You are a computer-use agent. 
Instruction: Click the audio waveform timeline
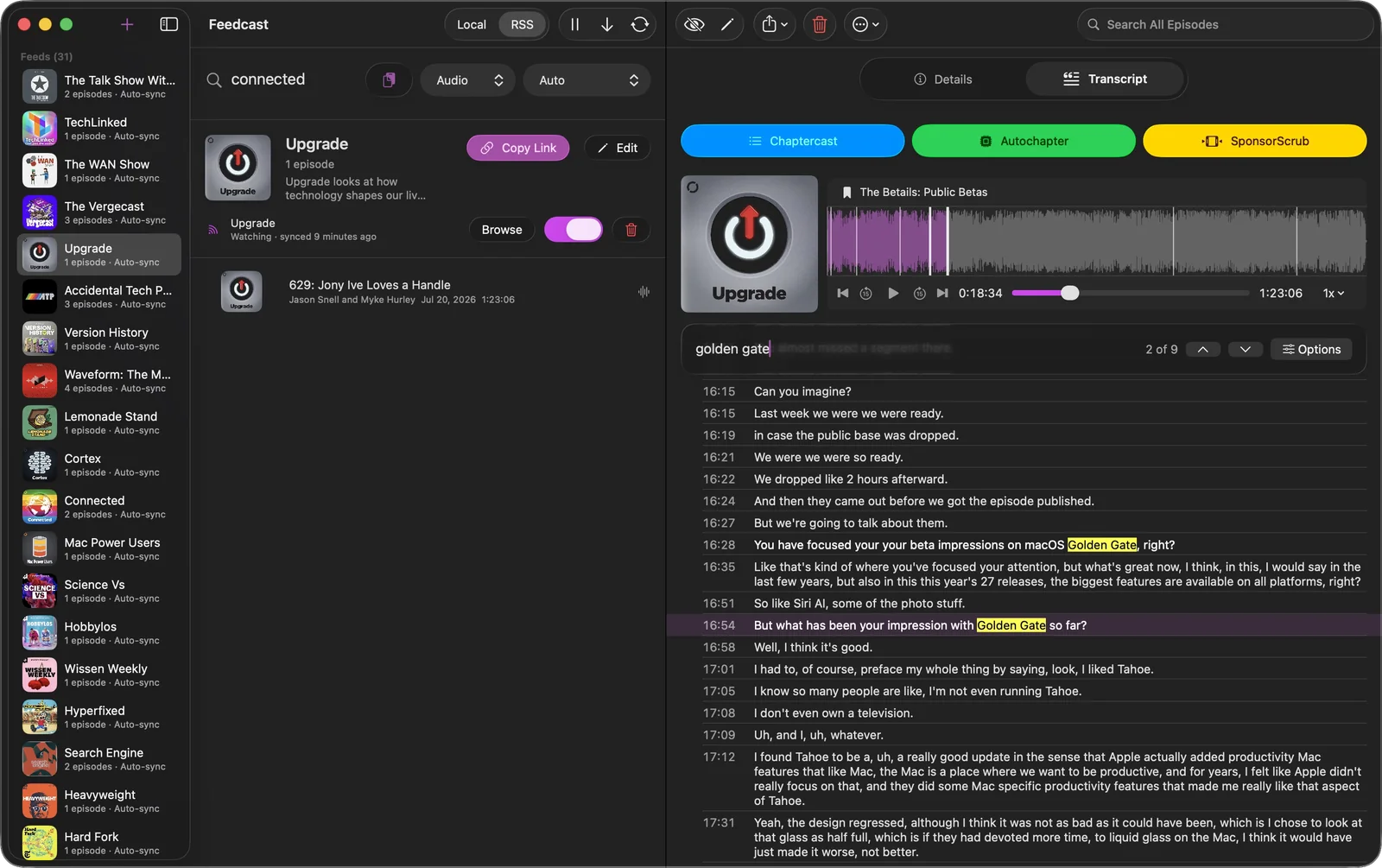click(x=1096, y=241)
